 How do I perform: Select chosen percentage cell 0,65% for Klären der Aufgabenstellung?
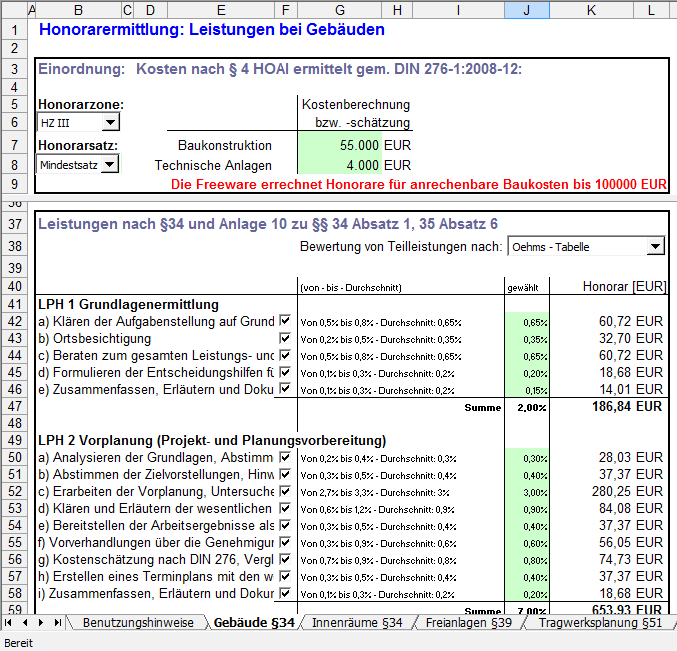527,322
